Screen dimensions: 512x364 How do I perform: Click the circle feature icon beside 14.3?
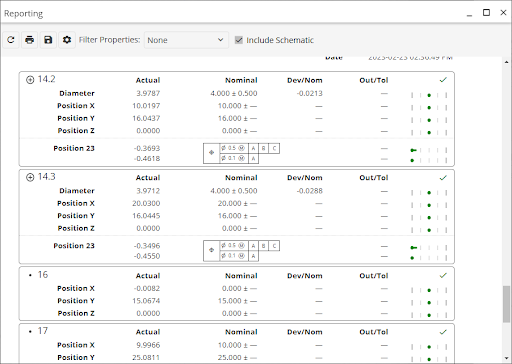coord(30,177)
